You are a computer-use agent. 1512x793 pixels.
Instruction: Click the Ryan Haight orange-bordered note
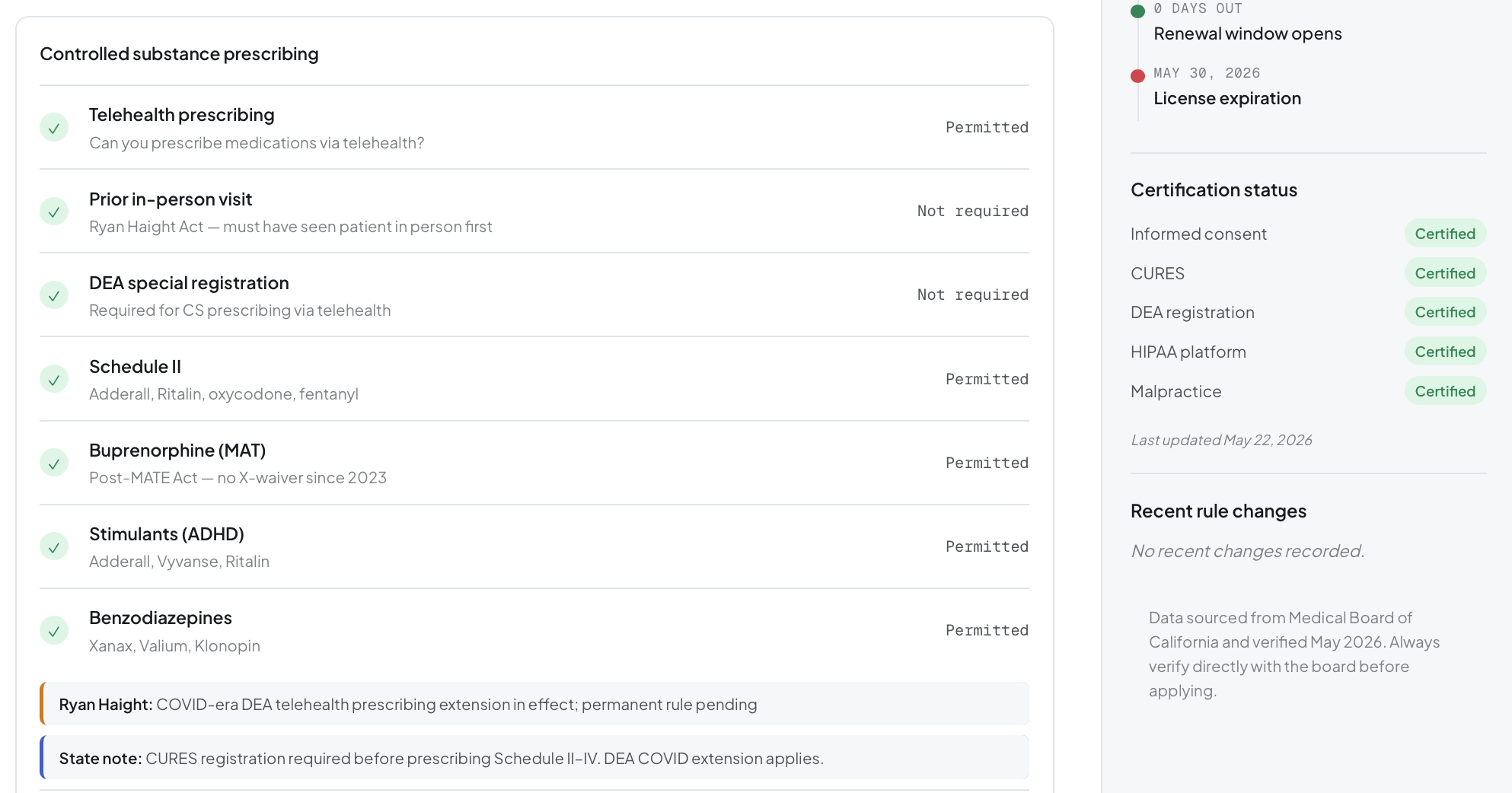pyautogui.click(x=534, y=704)
